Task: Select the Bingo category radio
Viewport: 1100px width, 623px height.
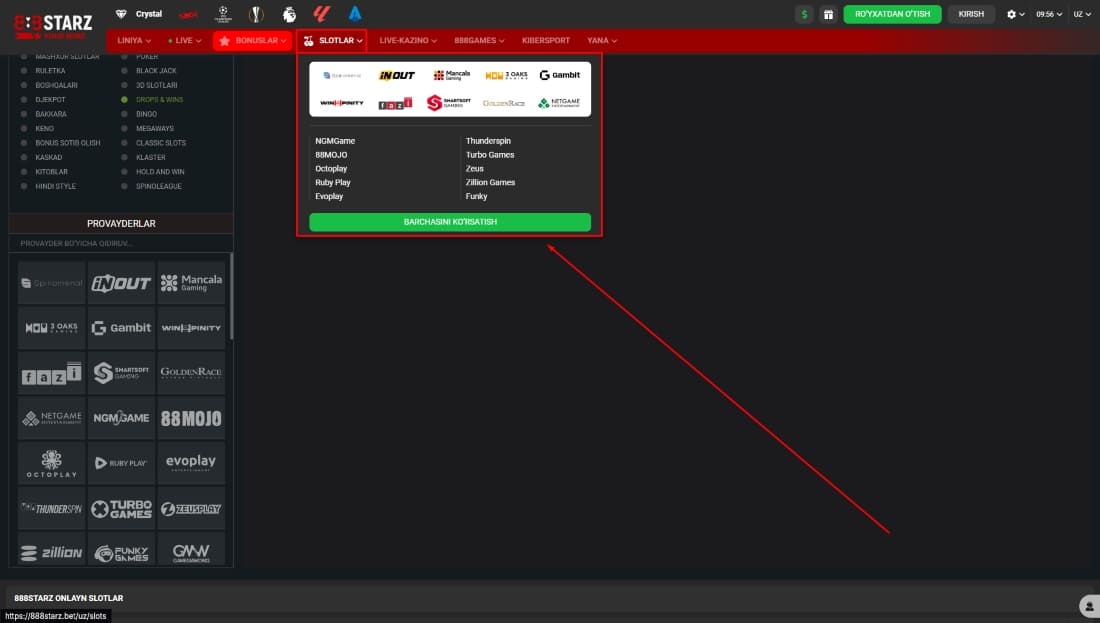Action: point(124,114)
